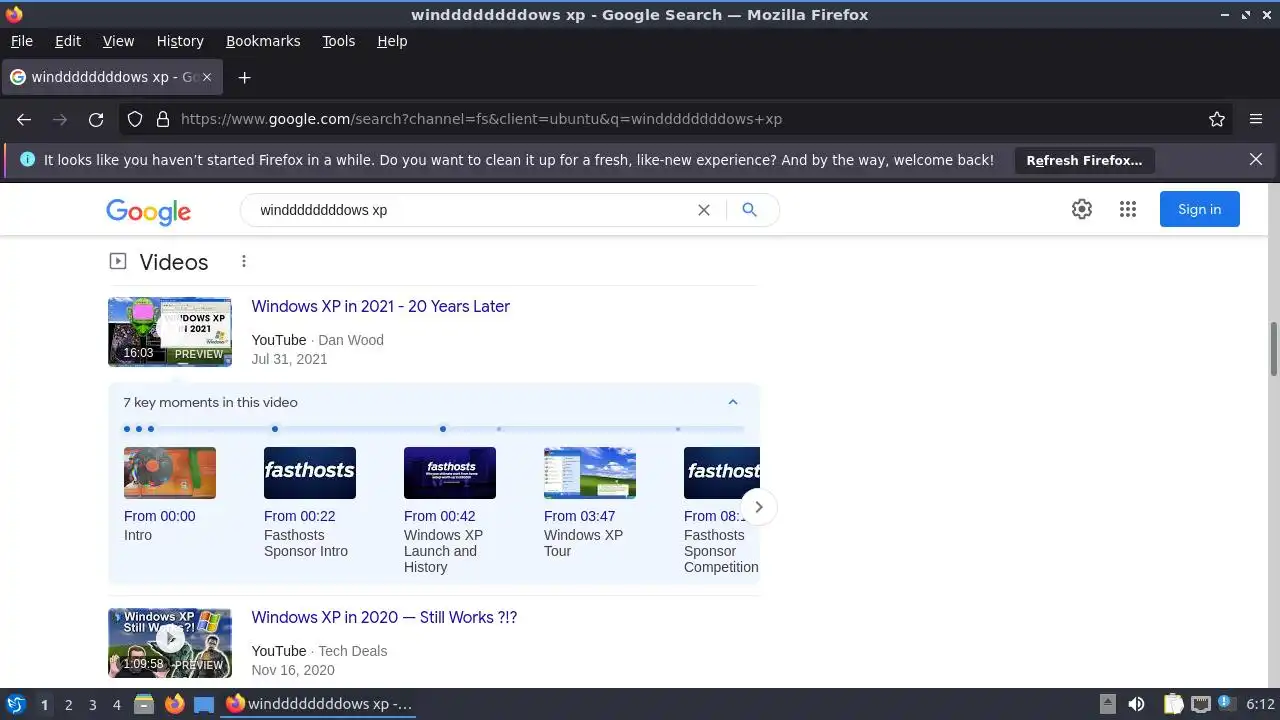Show next key moments with arrow
This screenshot has height=720, width=1280.
(x=759, y=507)
